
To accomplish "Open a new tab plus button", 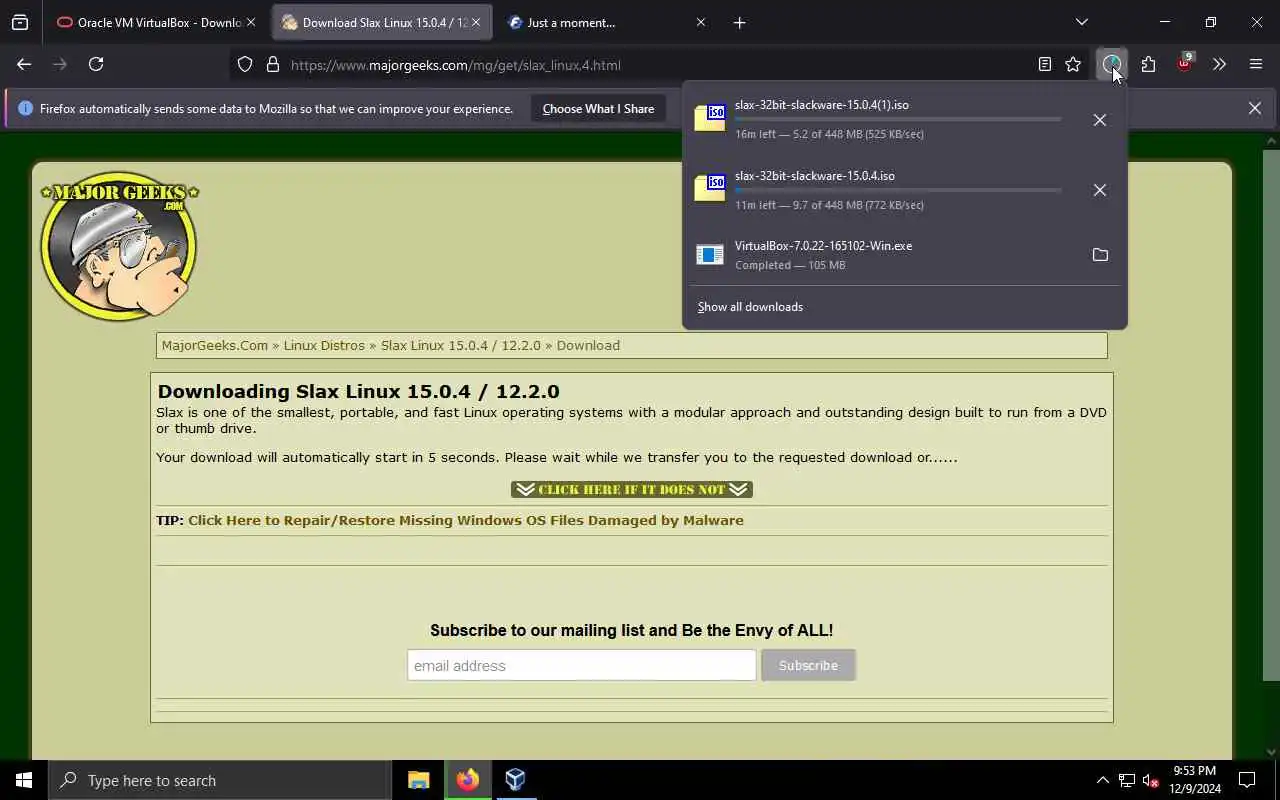I will tap(739, 22).
